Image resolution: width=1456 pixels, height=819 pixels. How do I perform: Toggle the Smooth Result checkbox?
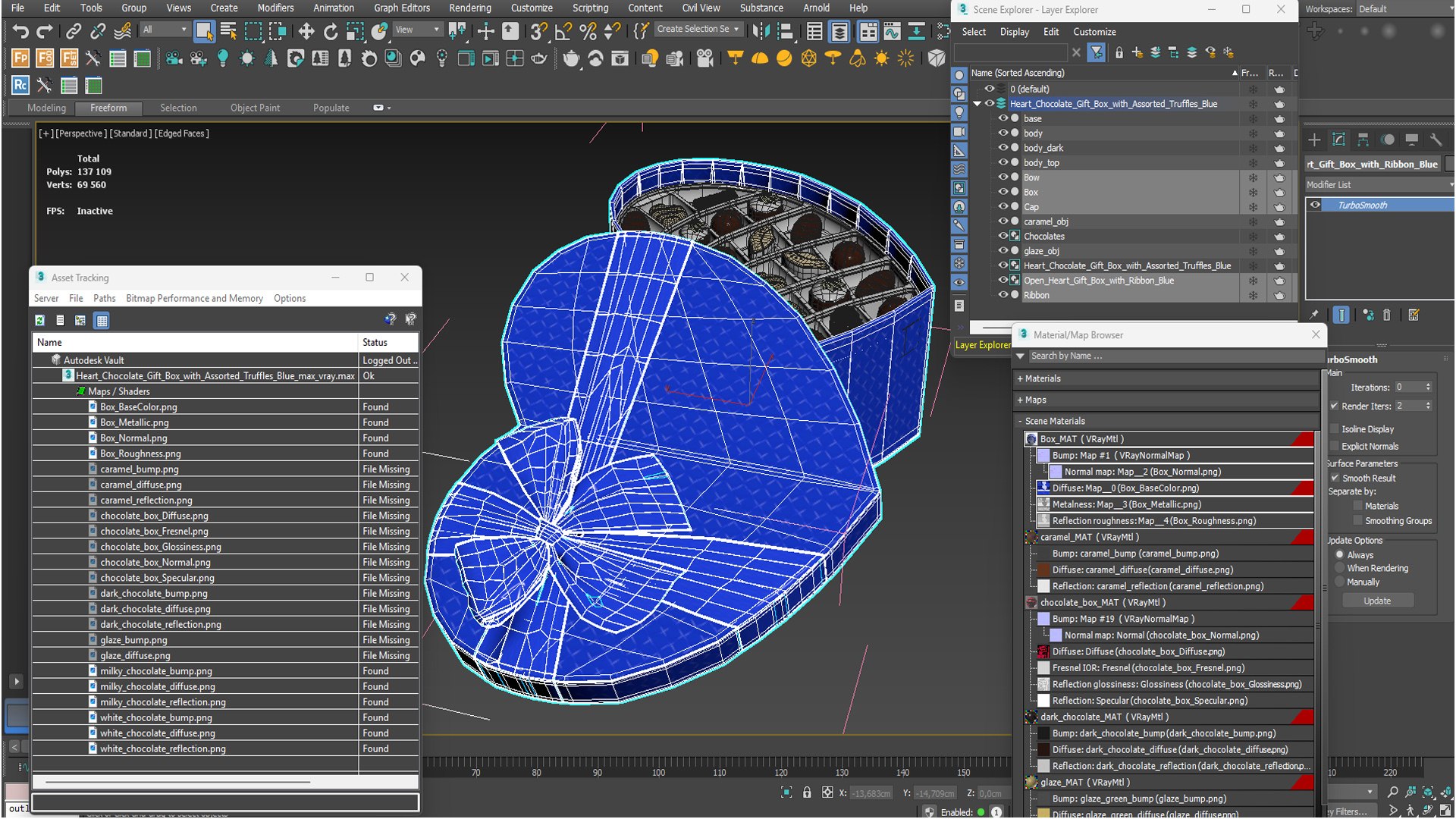[1335, 478]
